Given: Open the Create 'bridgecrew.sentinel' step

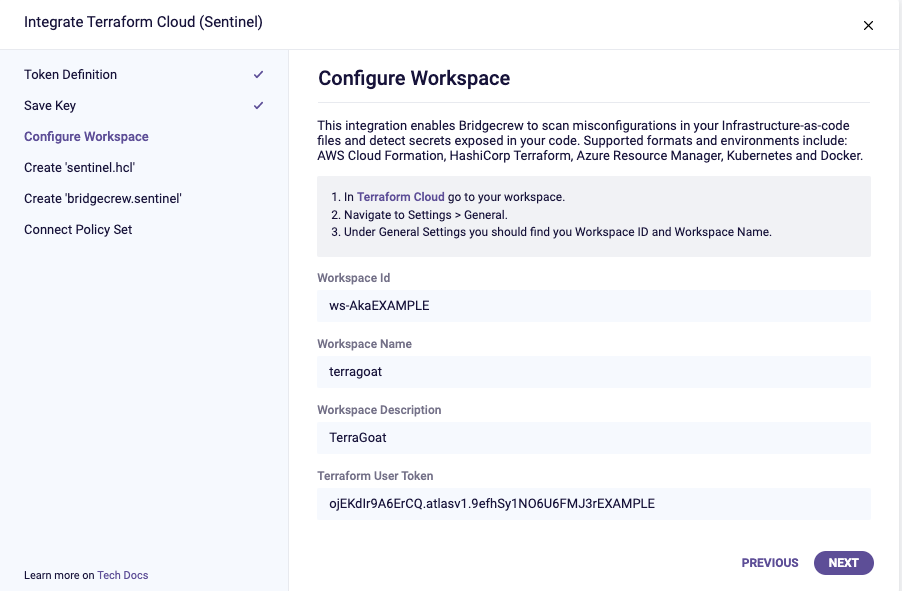Looking at the screenshot, I should (103, 199).
